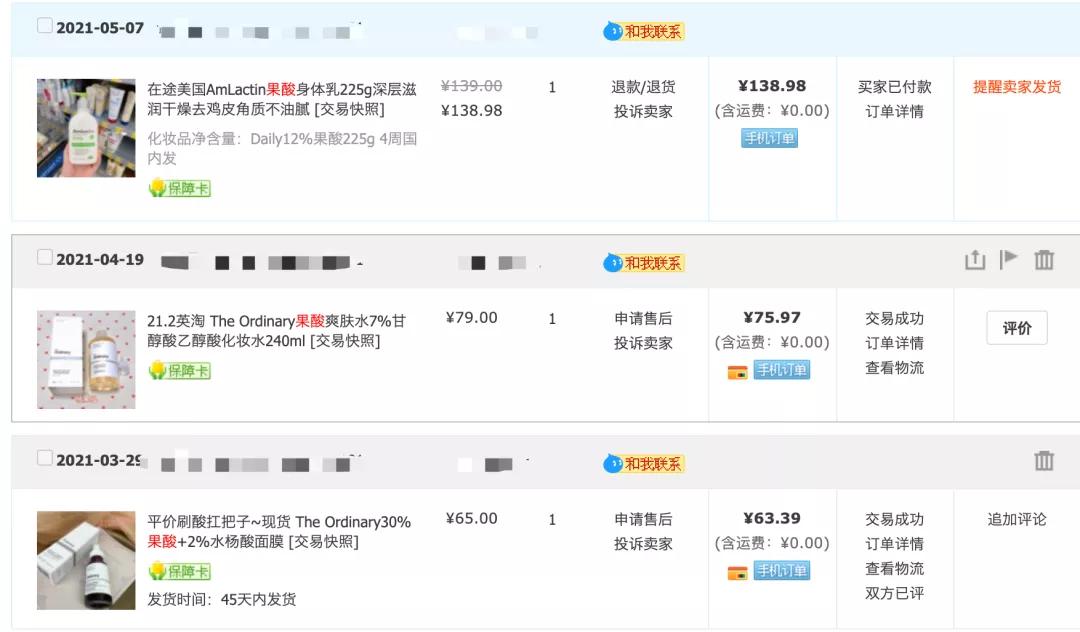Click credit card icon on ¥75.97 order
Screen dimensions: 1080x632
click(x=737, y=372)
